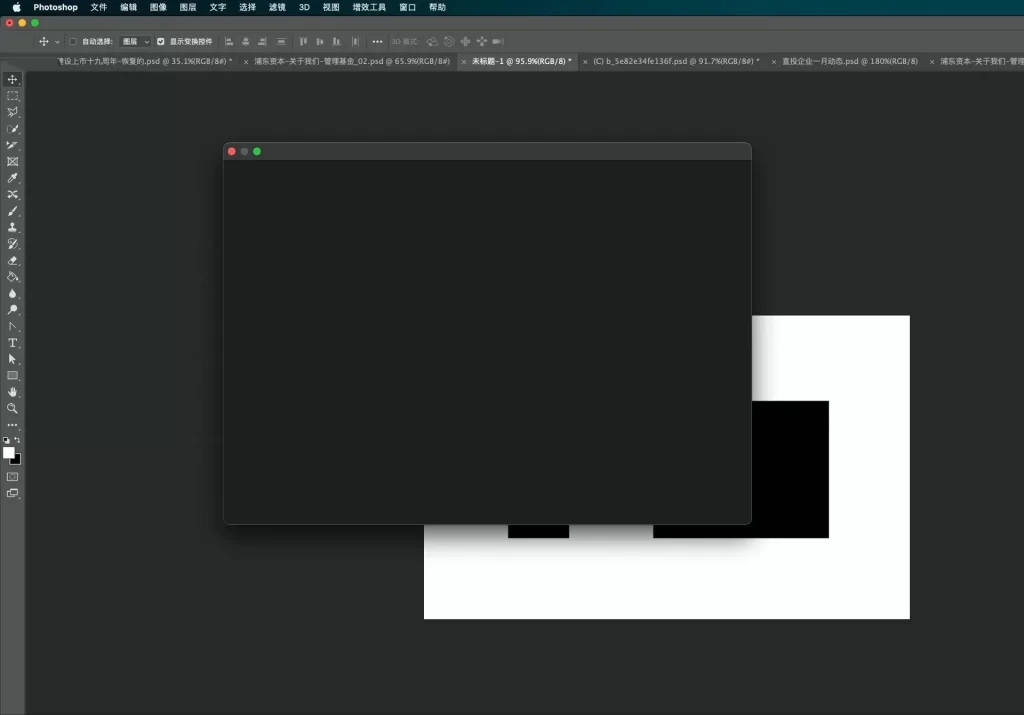Screen dimensions: 1024x715
Task: Select the Clone Stamp tool
Action: 12,227
